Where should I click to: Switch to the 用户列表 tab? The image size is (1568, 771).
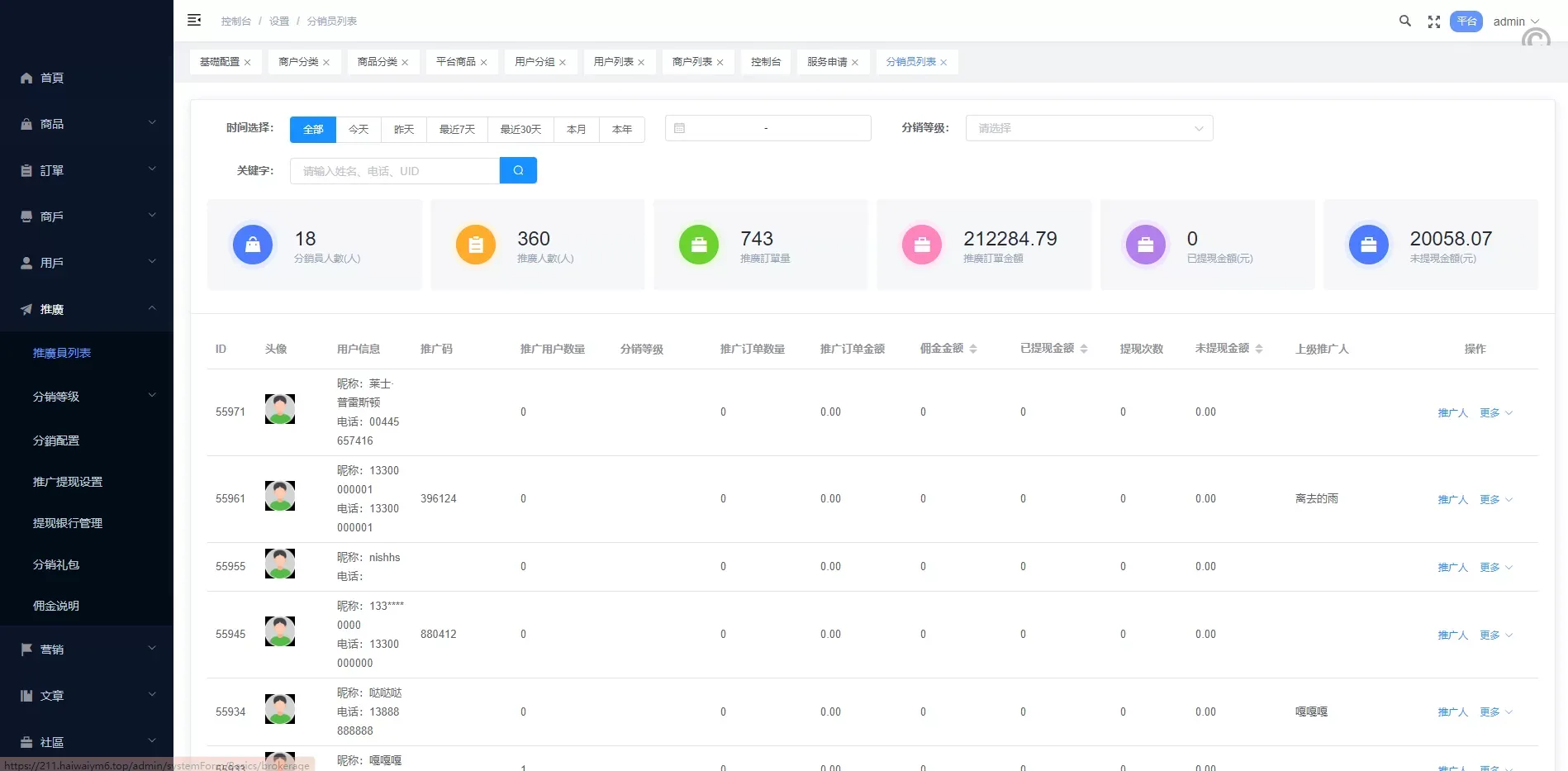point(613,62)
